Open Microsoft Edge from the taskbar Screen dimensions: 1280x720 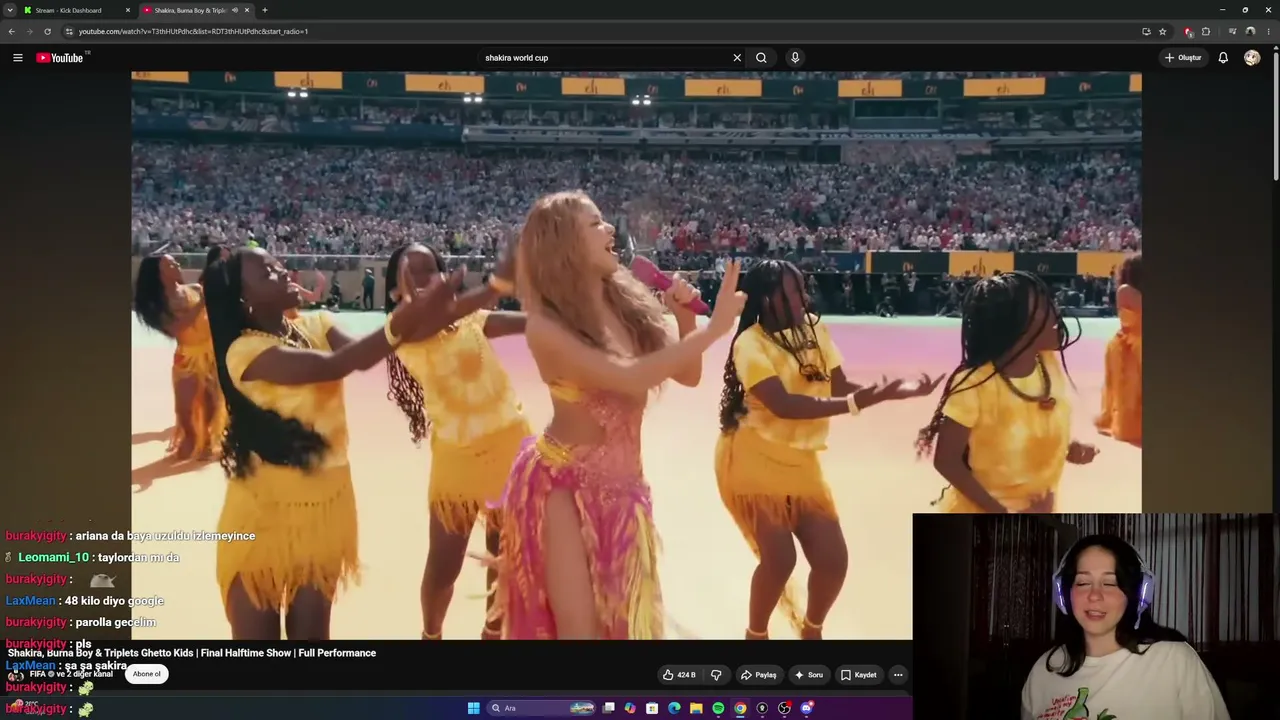point(674,708)
